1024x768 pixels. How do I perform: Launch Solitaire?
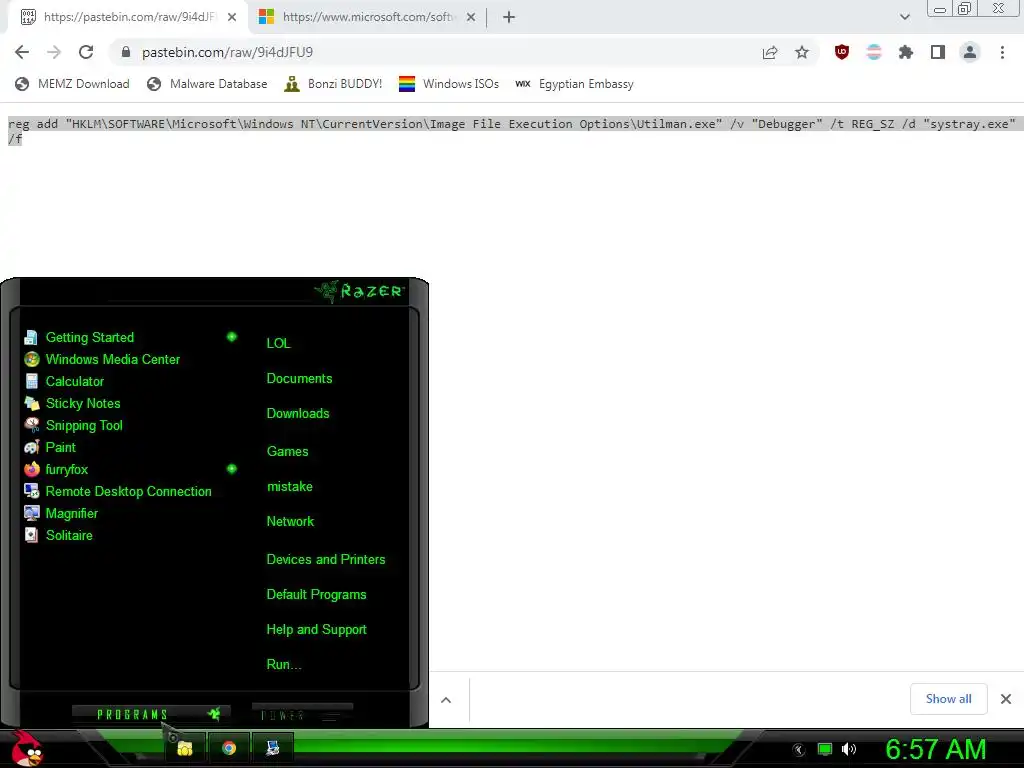click(69, 535)
